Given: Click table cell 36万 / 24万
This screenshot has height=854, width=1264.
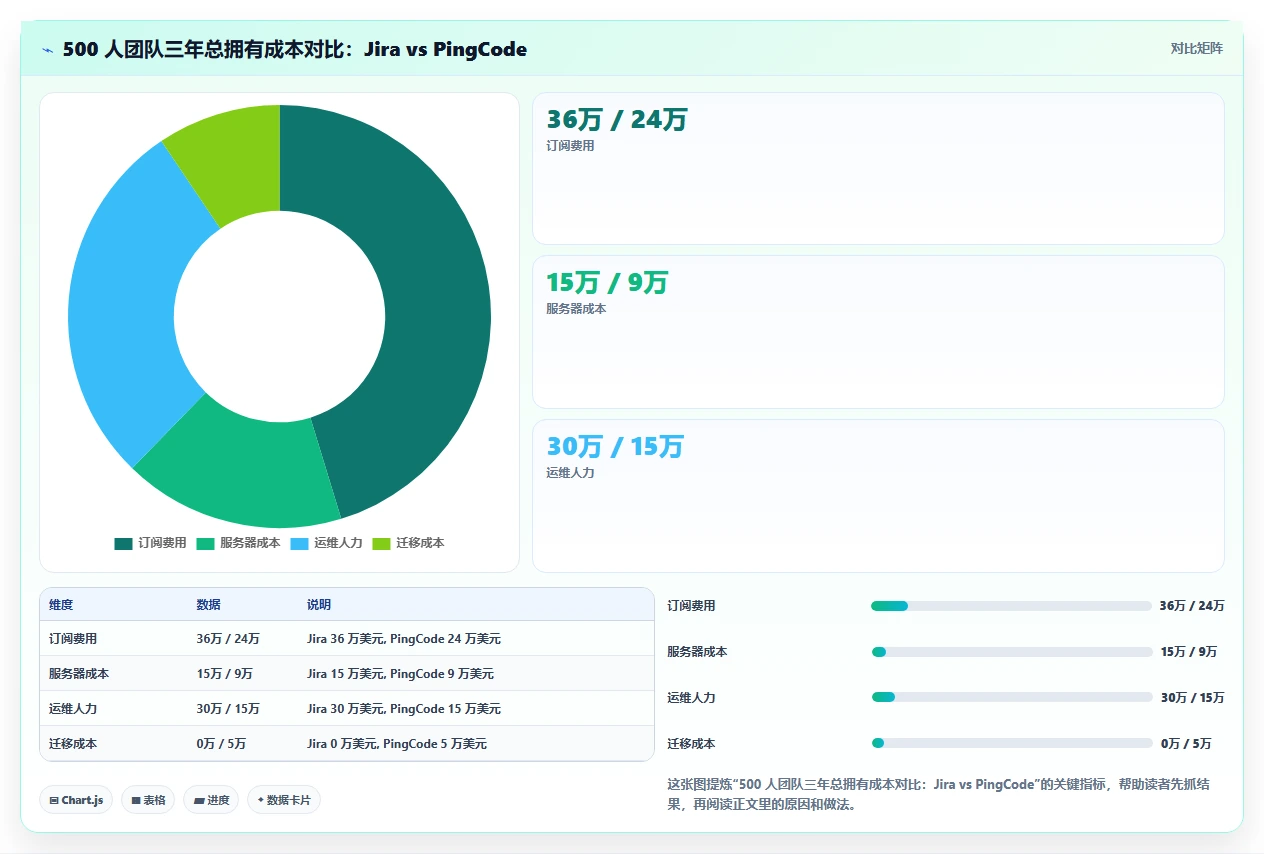Looking at the screenshot, I should coord(228,638).
